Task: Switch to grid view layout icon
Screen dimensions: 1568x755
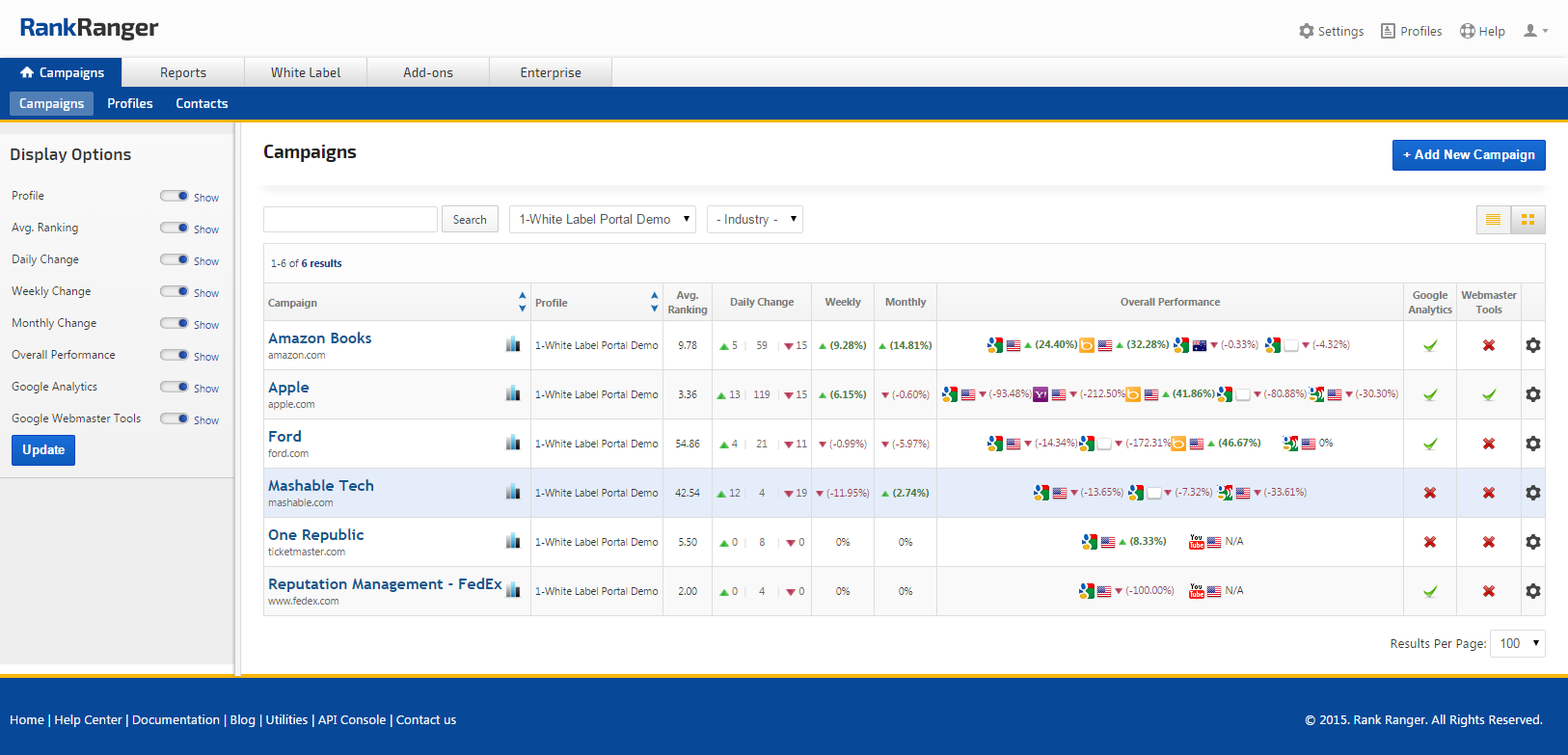Action: pyautogui.click(x=1527, y=220)
